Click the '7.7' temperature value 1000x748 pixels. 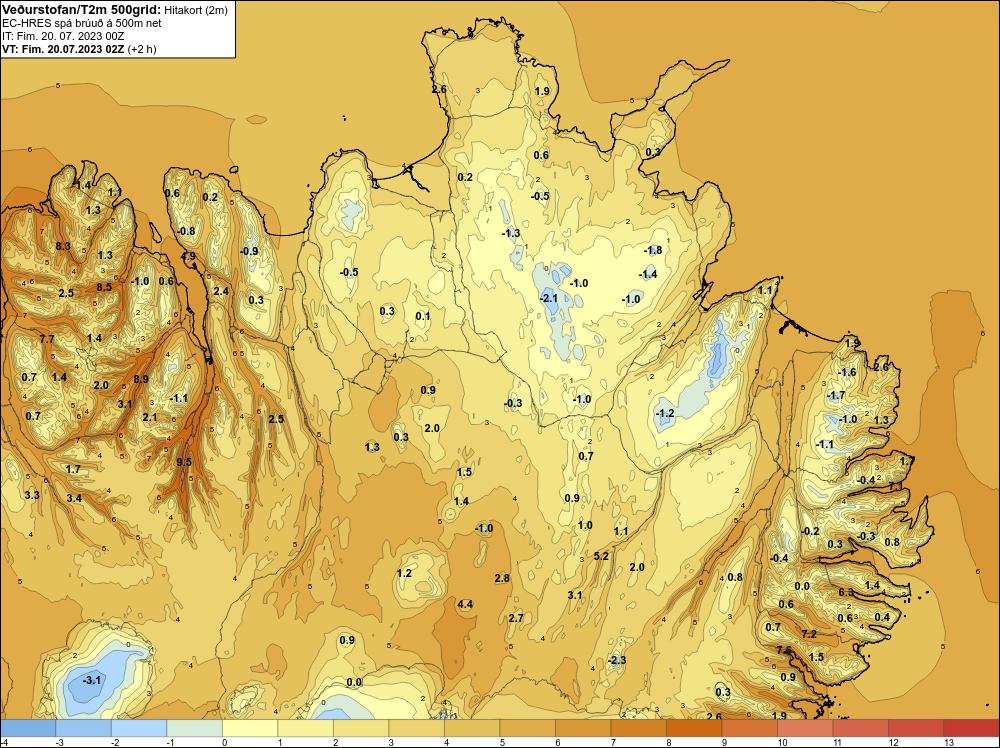coord(47,339)
